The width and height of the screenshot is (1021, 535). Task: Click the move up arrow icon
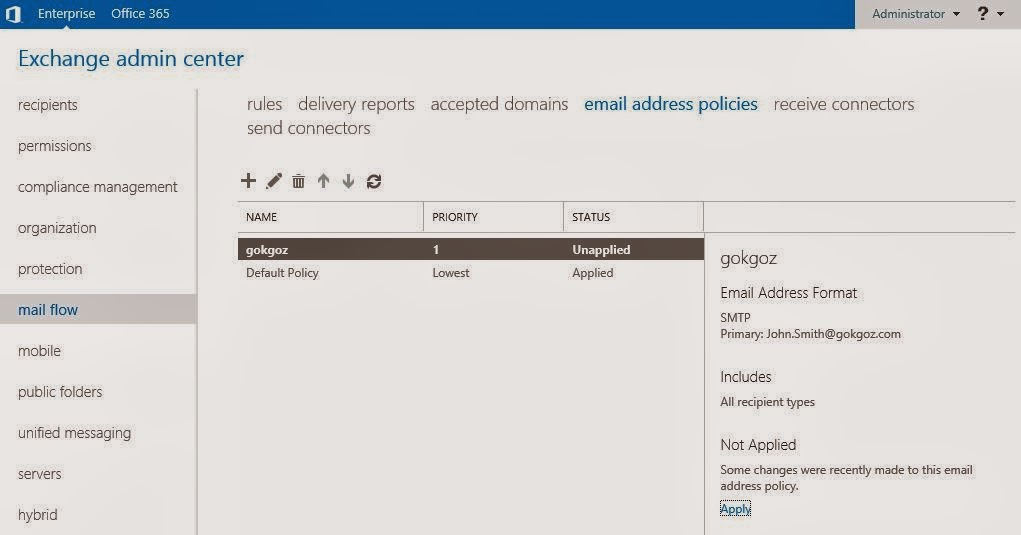point(323,181)
